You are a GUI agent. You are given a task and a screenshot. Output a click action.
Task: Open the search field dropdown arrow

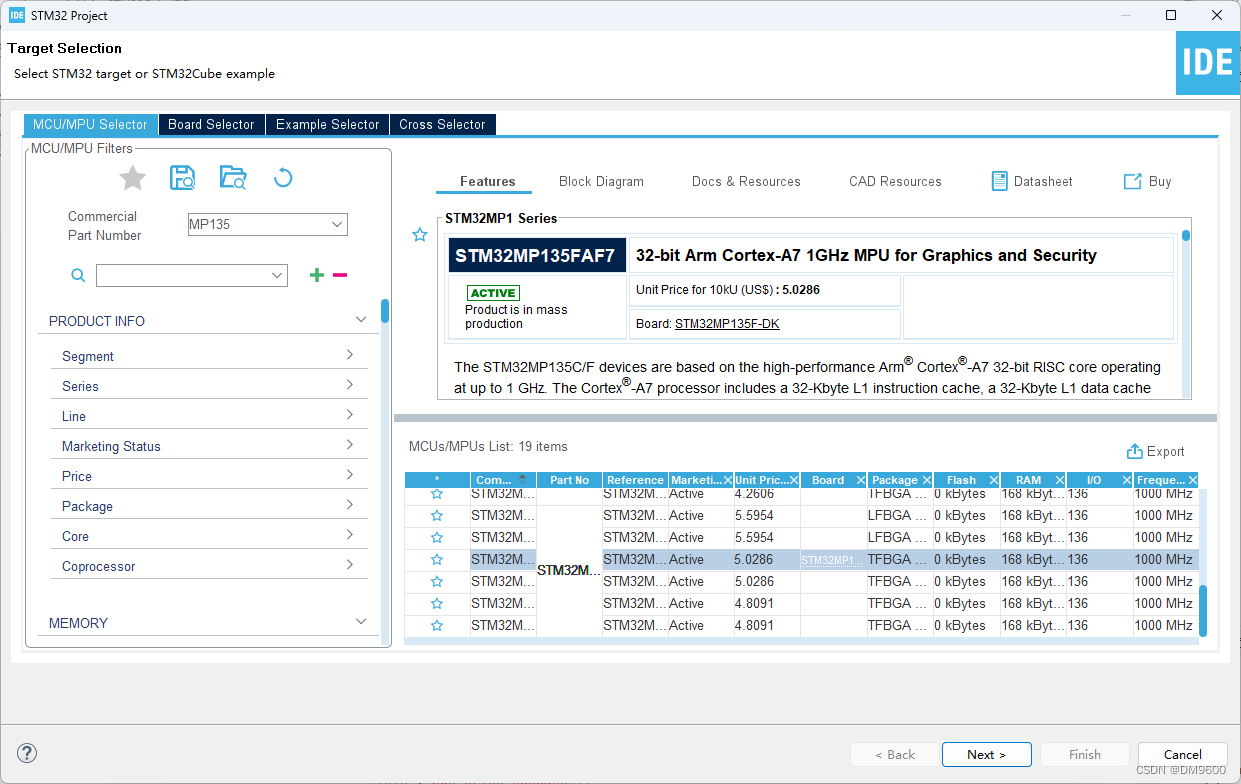coord(277,275)
